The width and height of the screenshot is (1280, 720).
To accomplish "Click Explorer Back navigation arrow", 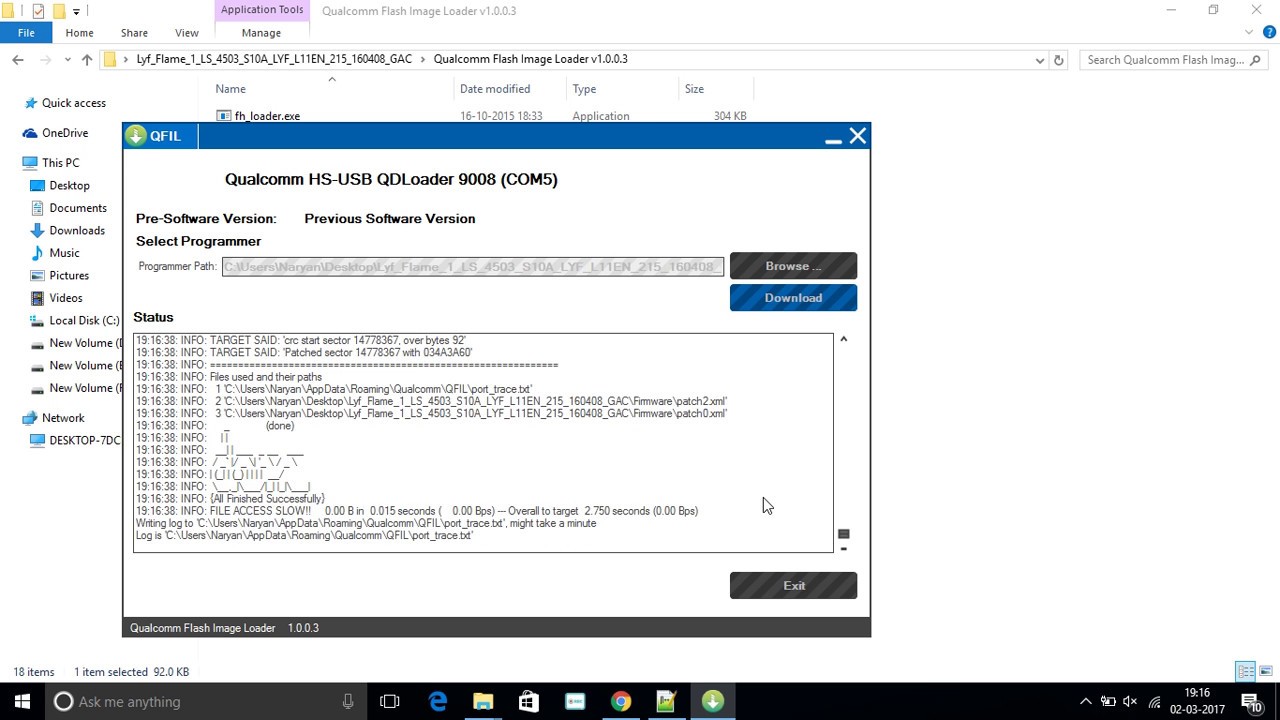I will 18,60.
